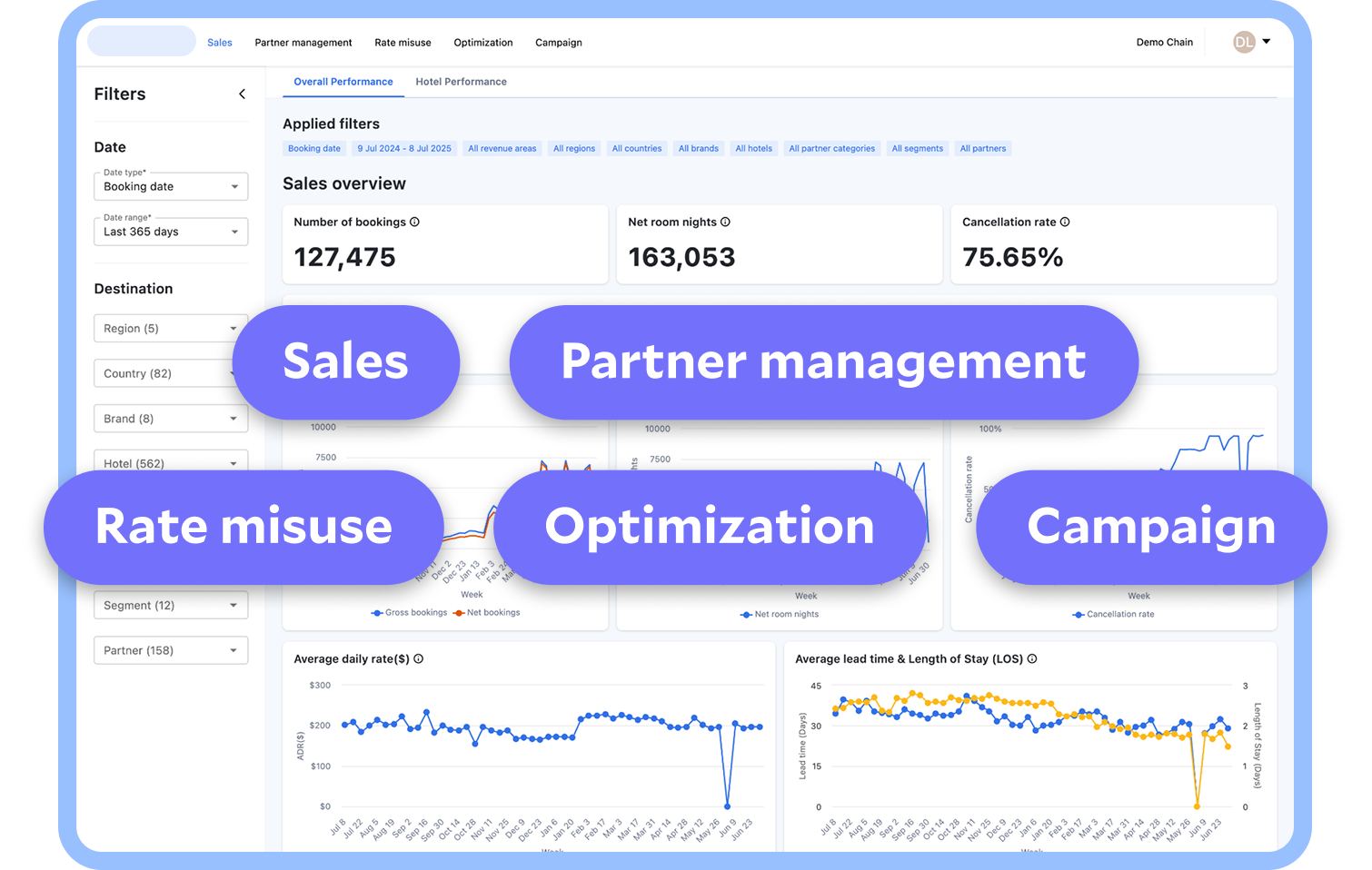Expand the Brand (8) filter

pyautogui.click(x=171, y=419)
